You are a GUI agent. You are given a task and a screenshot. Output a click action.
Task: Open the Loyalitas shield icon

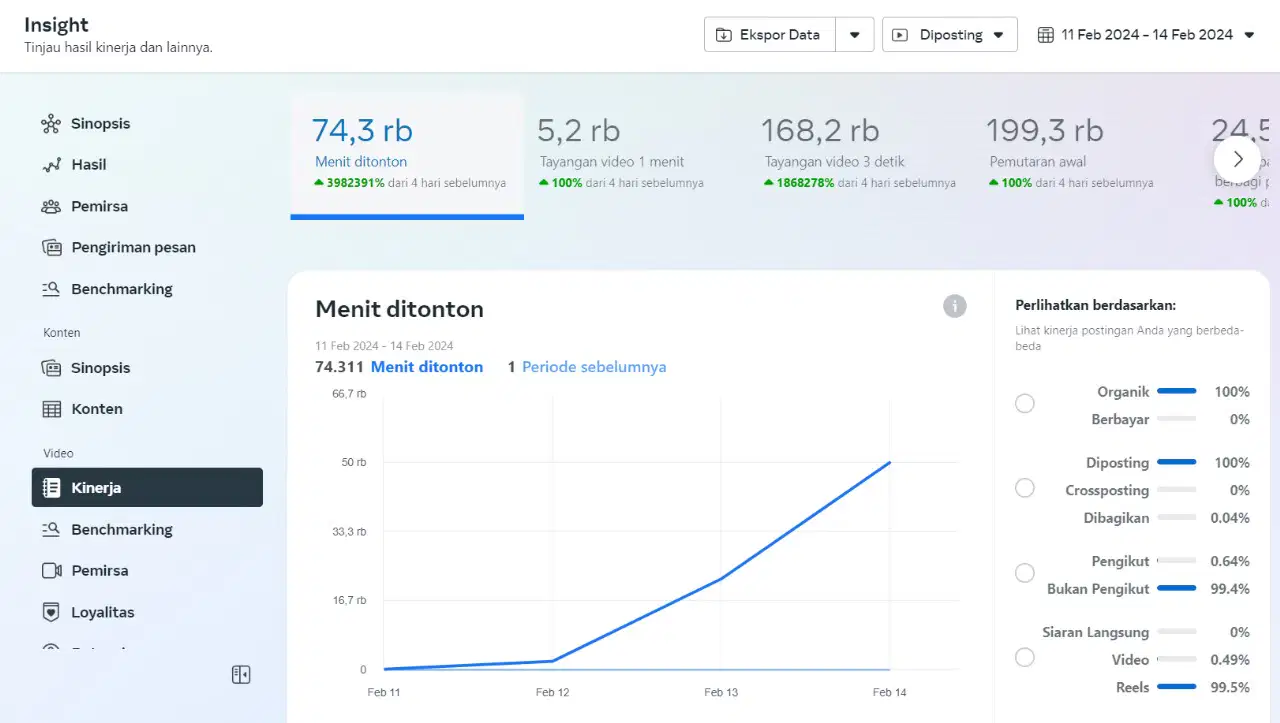pos(51,612)
